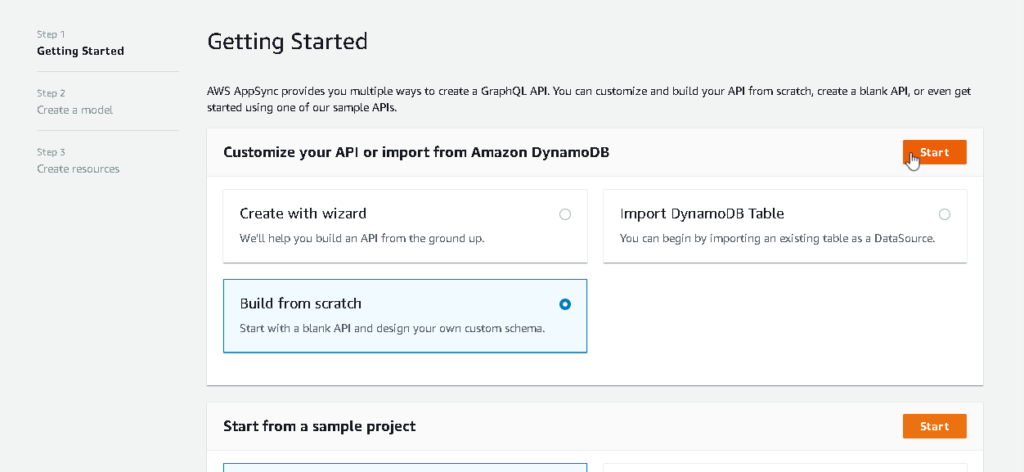The image size is (1024, 472).
Task: Click Start in the Customize your API section
Action: click(934, 152)
